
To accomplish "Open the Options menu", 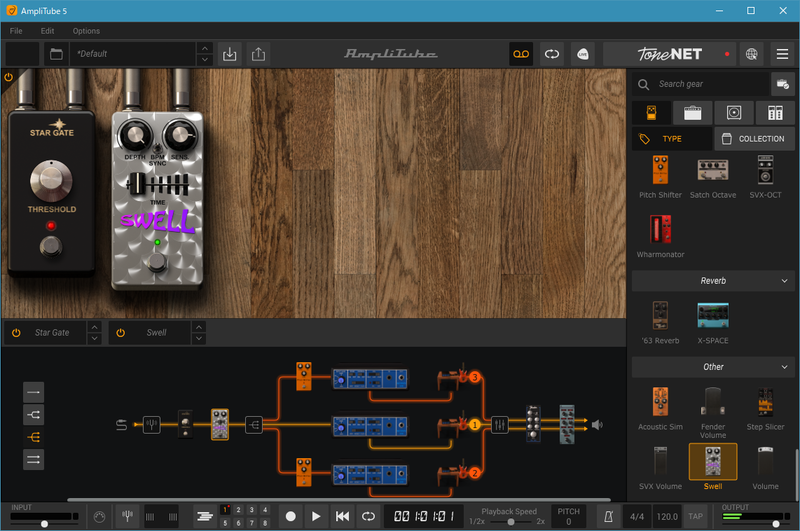I will [x=86, y=31].
